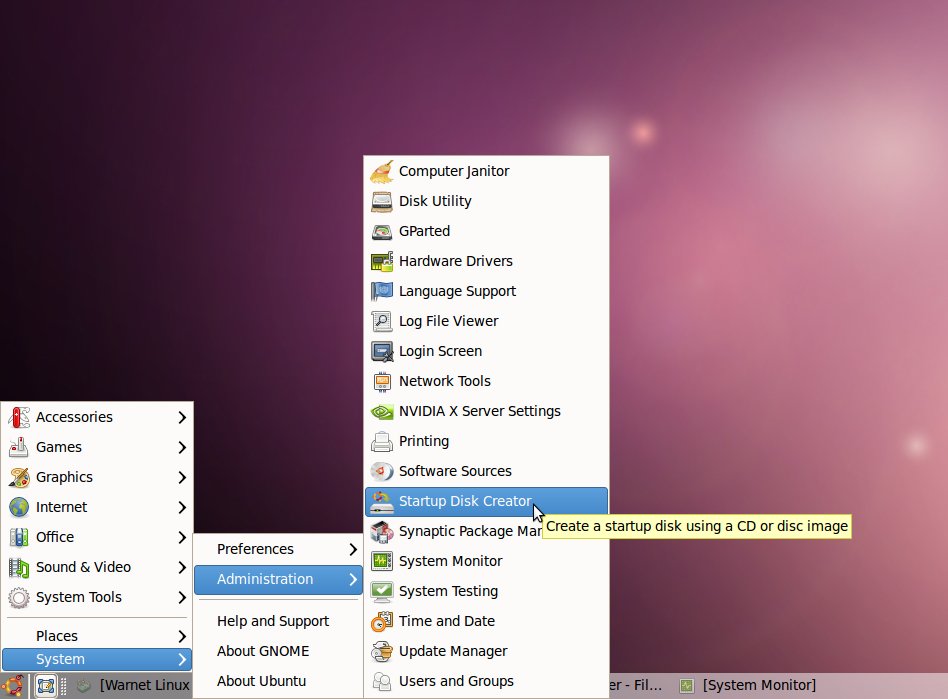This screenshot has width=948, height=699.
Task: Expand the Internet submenu arrow
Action: click(182, 507)
